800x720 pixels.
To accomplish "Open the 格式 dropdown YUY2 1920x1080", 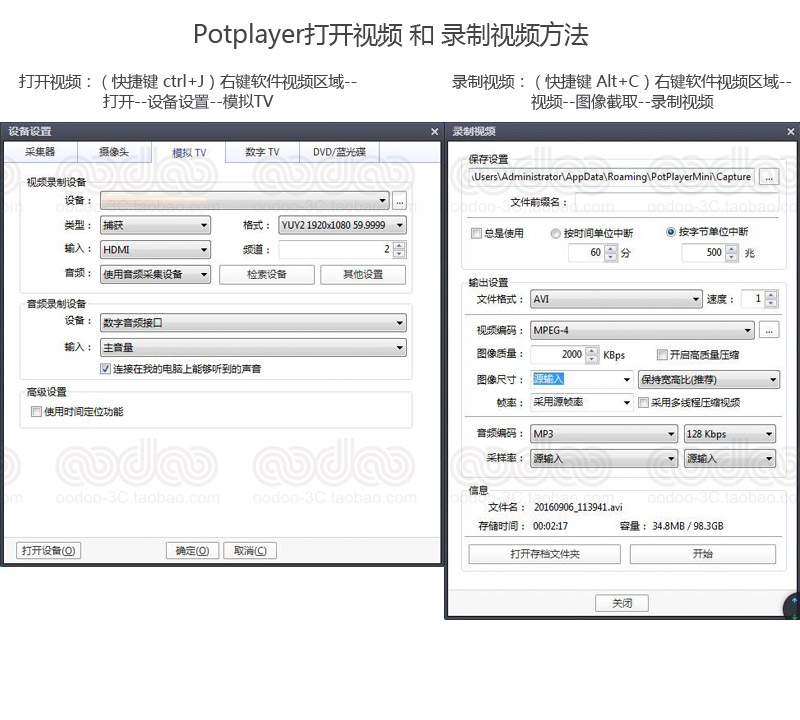I will click(342, 225).
